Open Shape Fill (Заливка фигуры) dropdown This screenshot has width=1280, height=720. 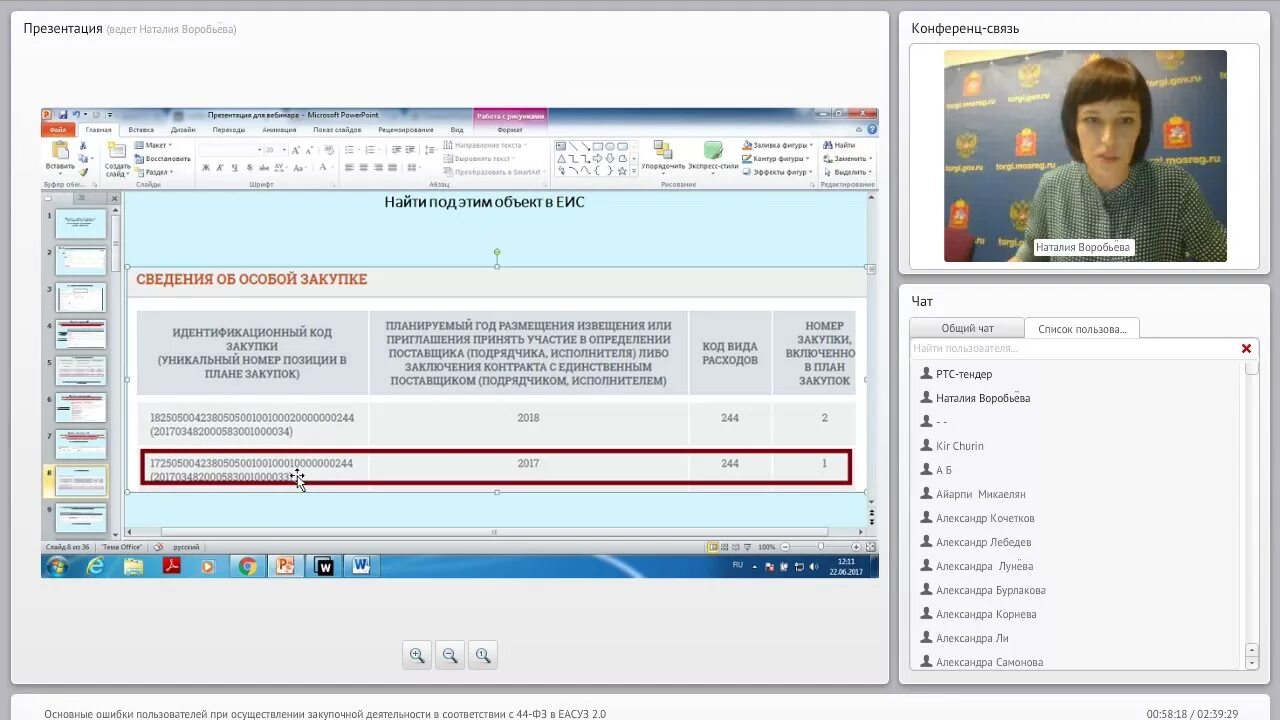778,146
